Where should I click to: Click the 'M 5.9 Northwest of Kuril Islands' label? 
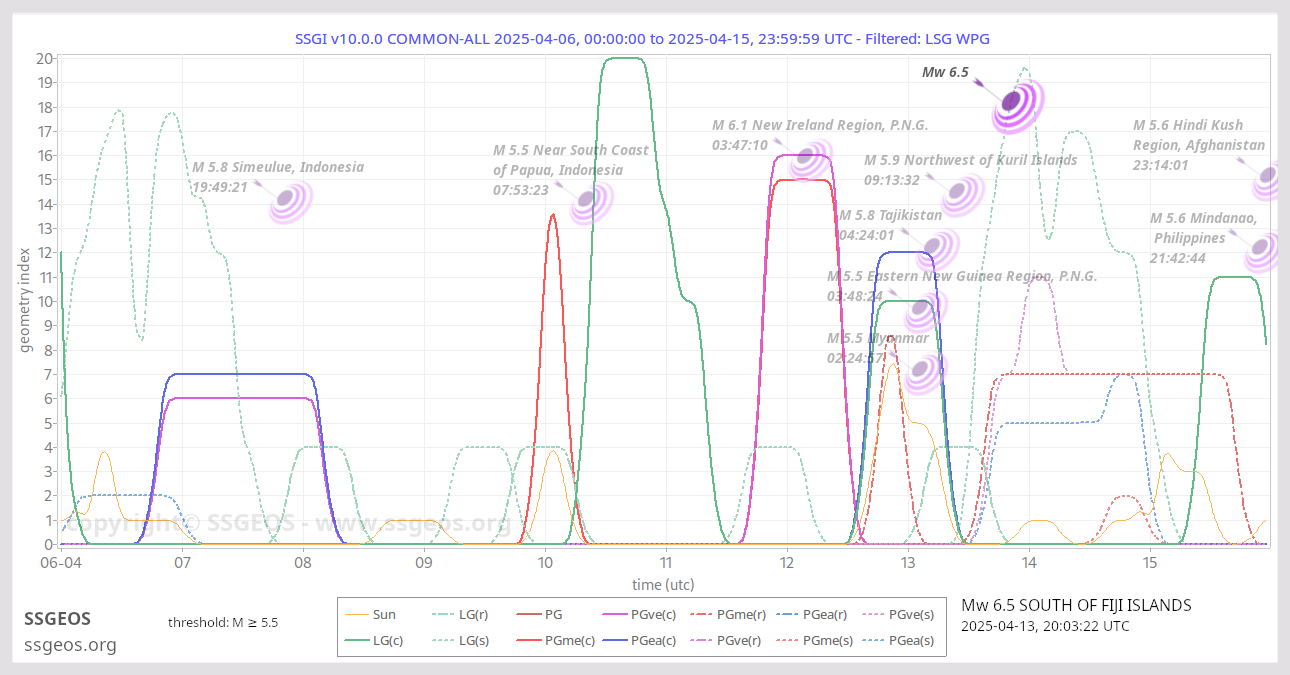click(970, 160)
